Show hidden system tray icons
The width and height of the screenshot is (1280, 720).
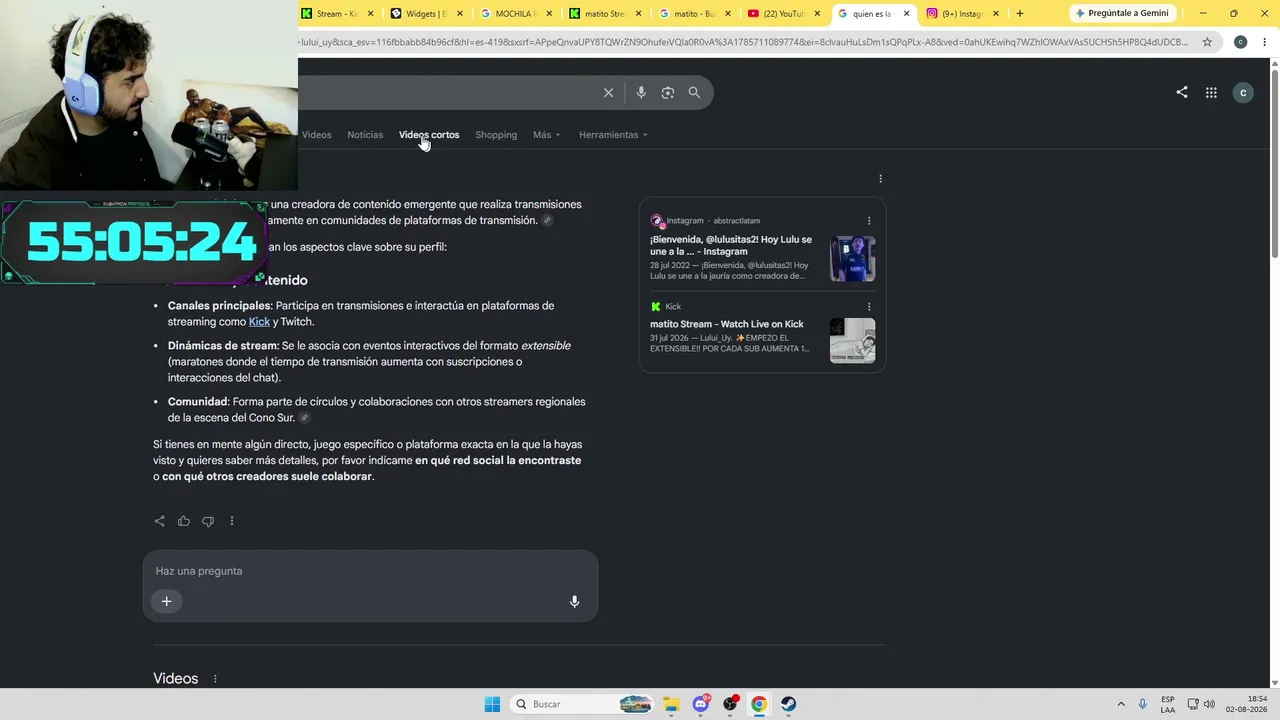click(x=1121, y=704)
